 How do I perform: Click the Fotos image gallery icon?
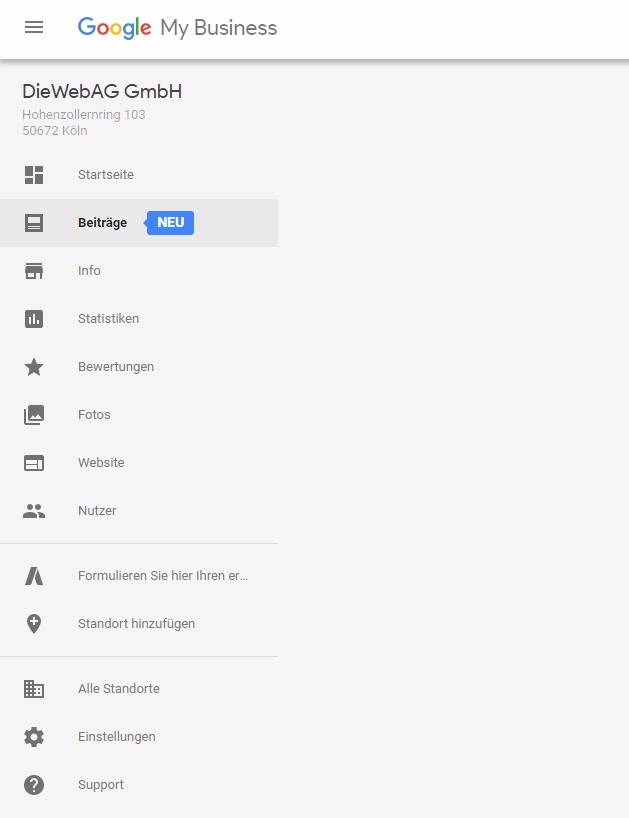click(x=34, y=415)
